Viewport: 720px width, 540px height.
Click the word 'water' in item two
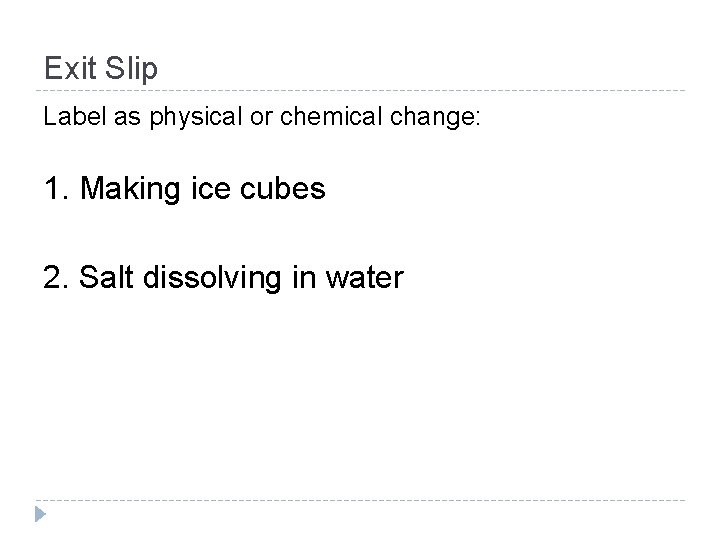365,278
